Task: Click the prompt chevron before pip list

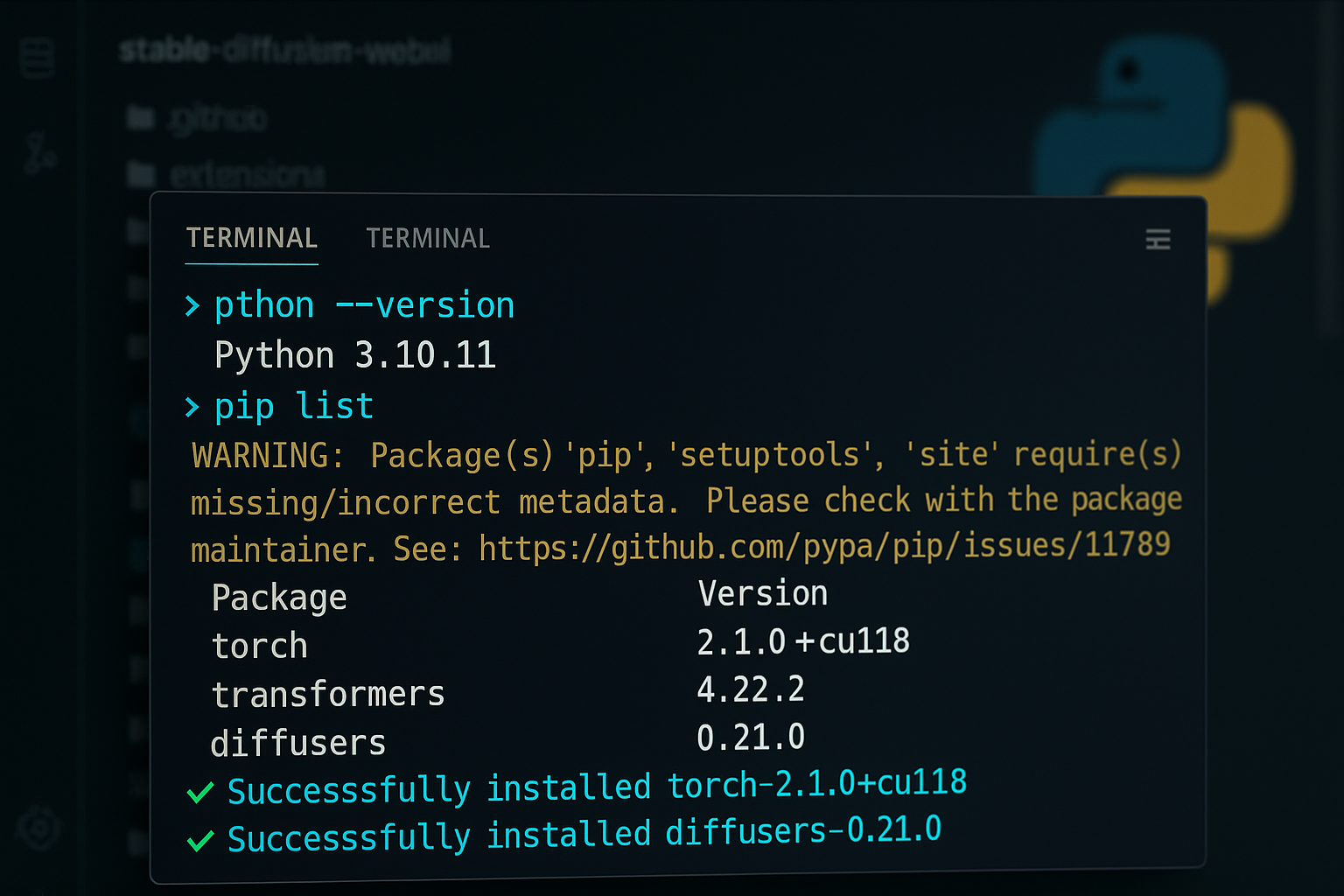Action: click(192, 407)
